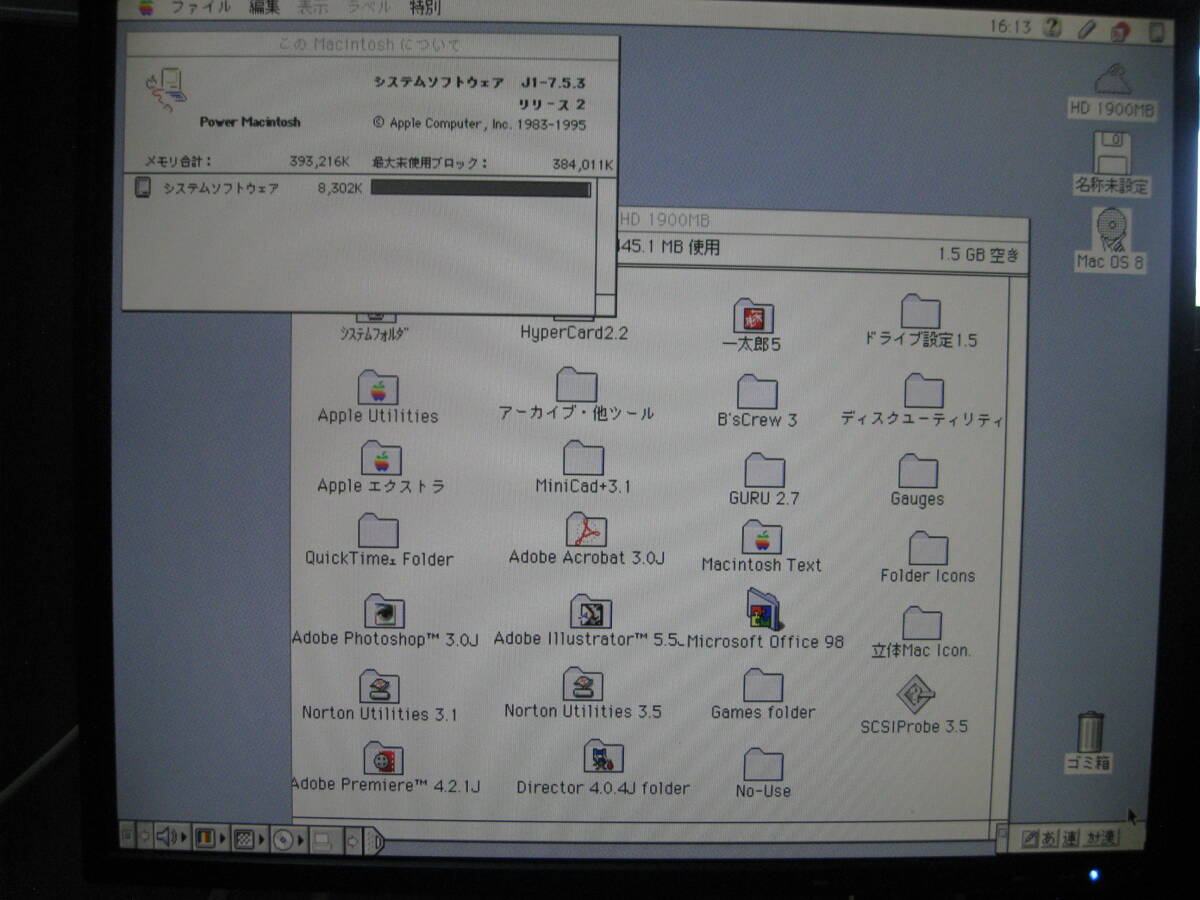Click the システムフォルダ label in HD window
Image resolution: width=1200 pixels, height=900 pixels.
pos(375,334)
